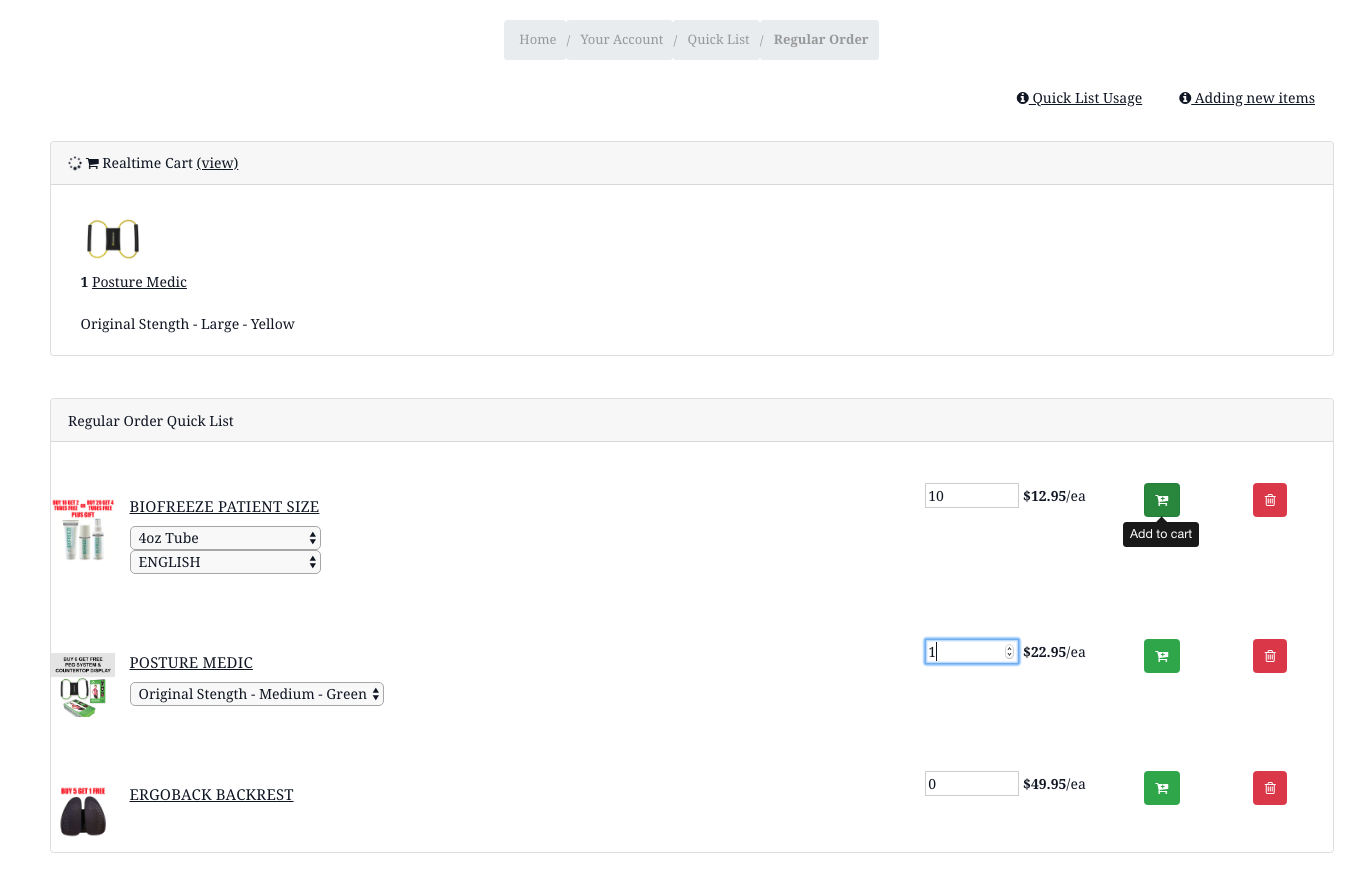Delete Ergoback Backrest from quick list

pyautogui.click(x=1269, y=788)
